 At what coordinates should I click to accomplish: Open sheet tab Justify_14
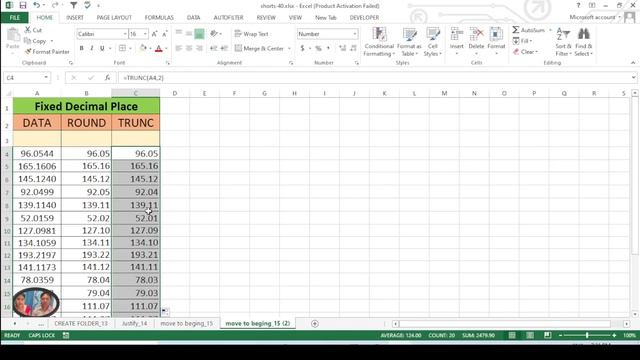pyautogui.click(x=134, y=323)
